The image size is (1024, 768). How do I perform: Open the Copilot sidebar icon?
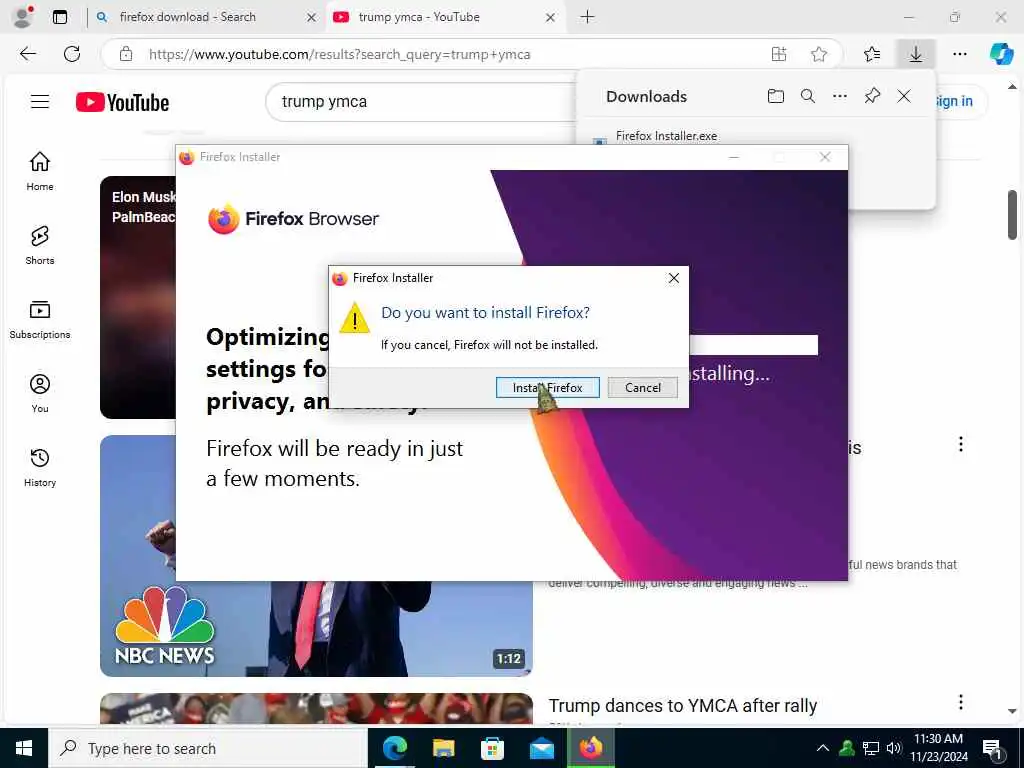[x=1001, y=54]
